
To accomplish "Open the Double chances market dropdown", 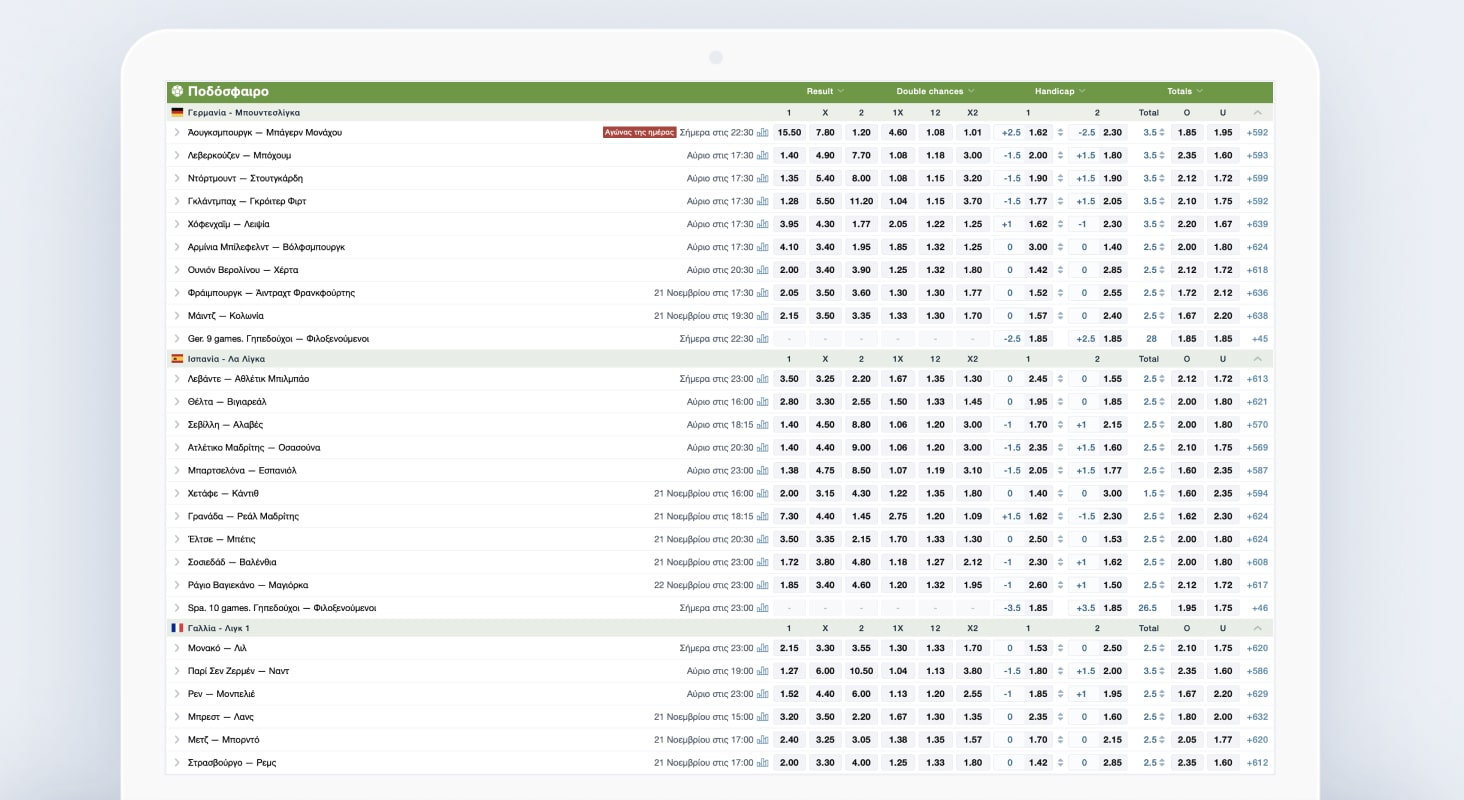I will pos(935,91).
